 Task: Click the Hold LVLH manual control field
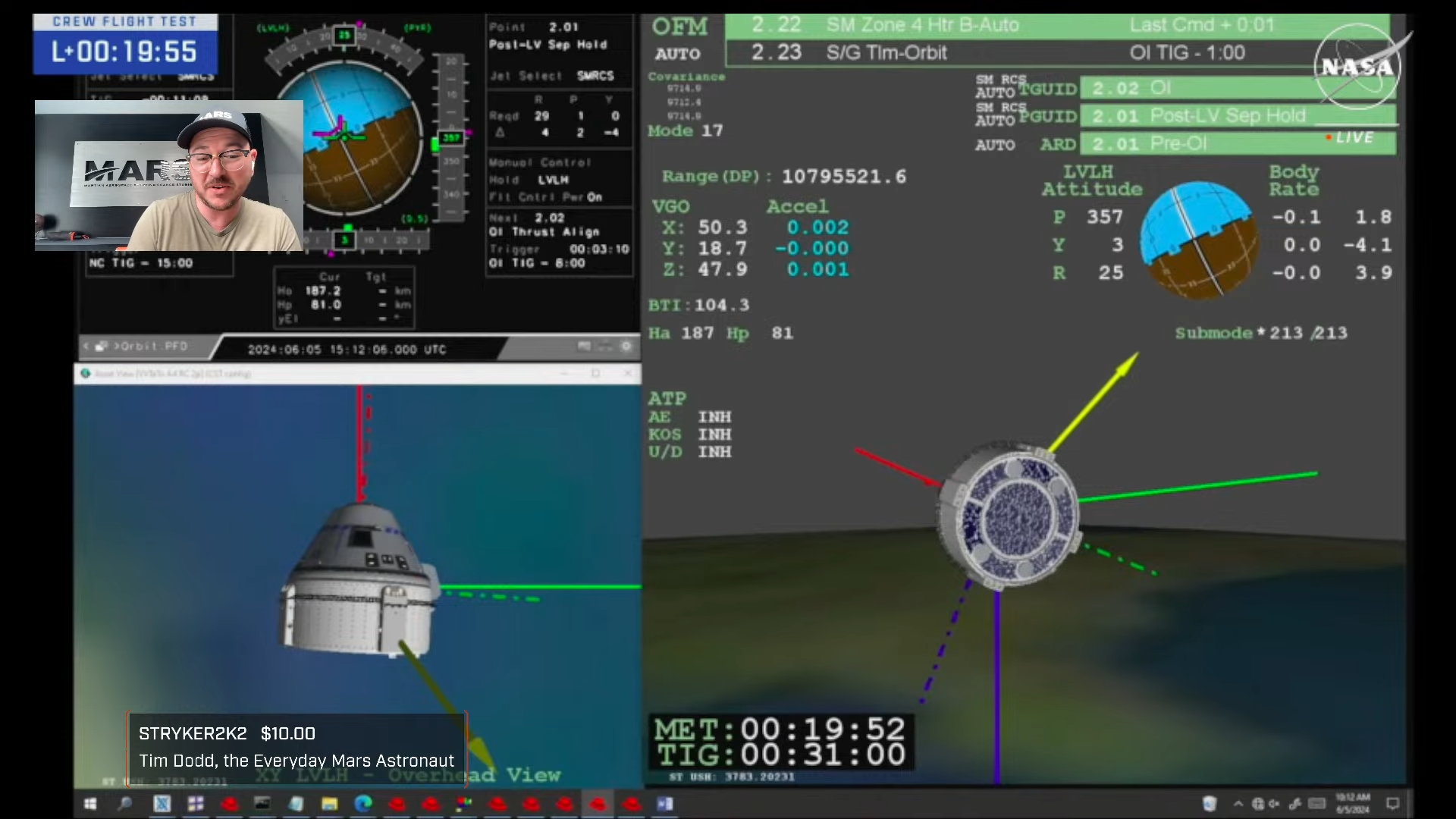529,180
